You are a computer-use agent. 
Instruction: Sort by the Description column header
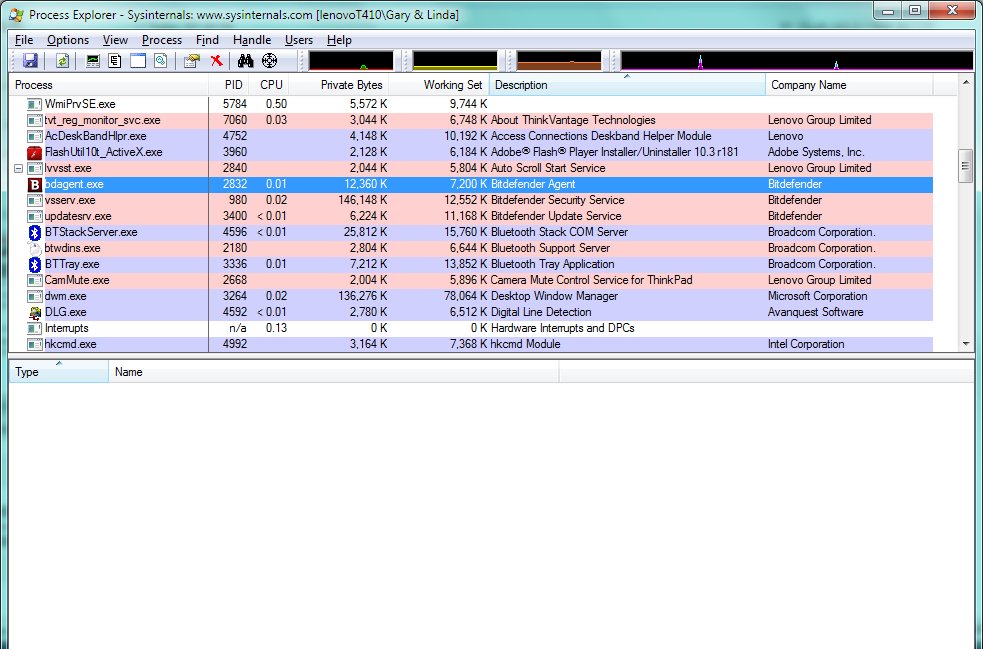point(627,85)
